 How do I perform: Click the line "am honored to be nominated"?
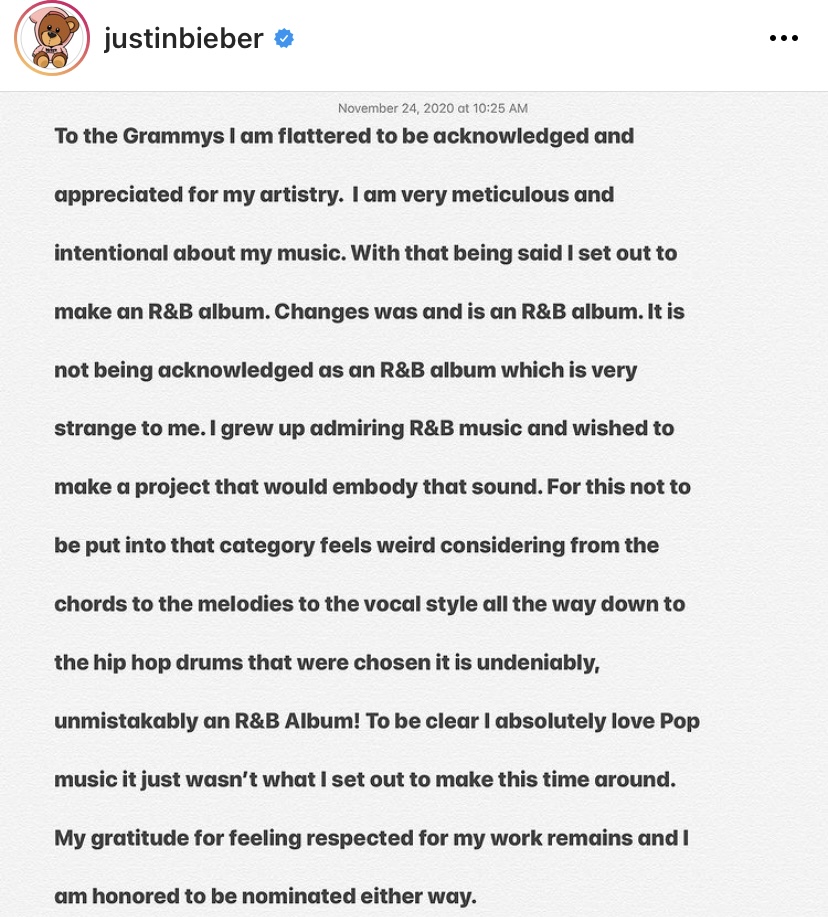pos(265,897)
